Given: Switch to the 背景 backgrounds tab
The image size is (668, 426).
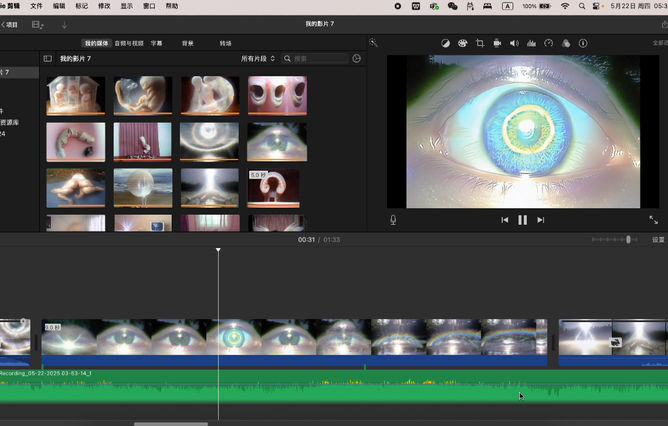Looking at the screenshot, I should (x=188, y=43).
